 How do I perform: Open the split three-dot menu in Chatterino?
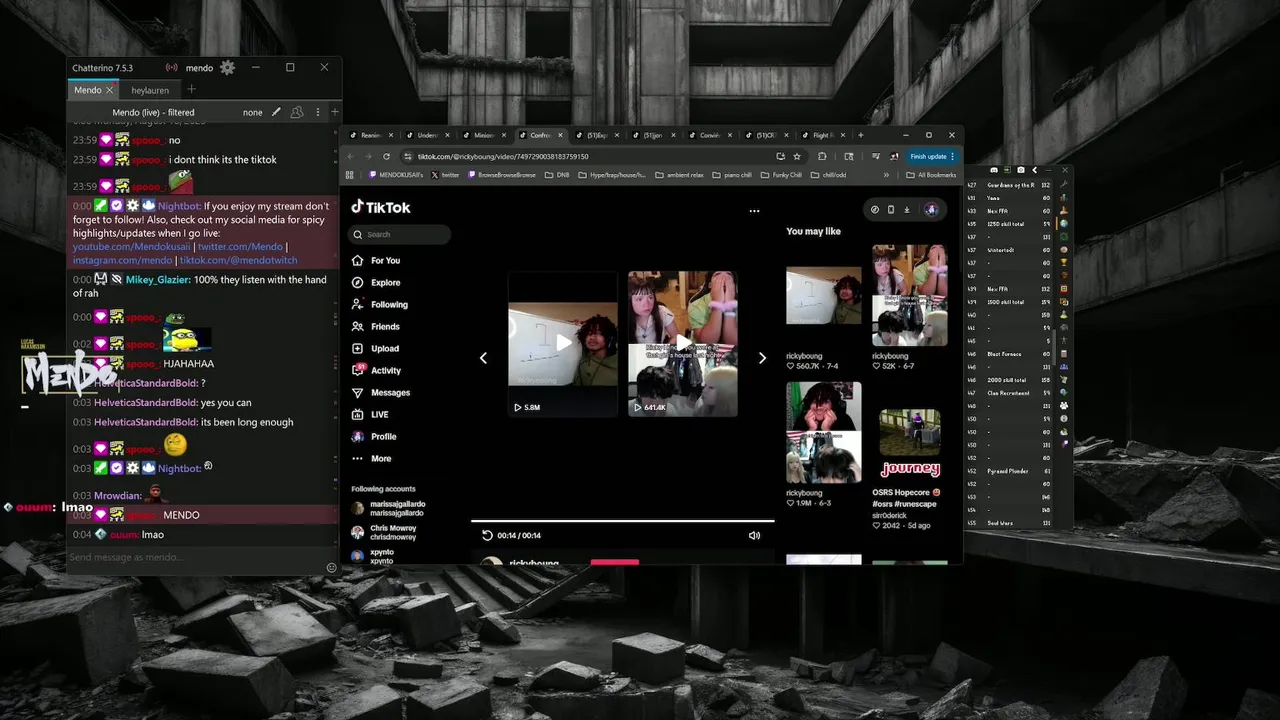(x=318, y=112)
